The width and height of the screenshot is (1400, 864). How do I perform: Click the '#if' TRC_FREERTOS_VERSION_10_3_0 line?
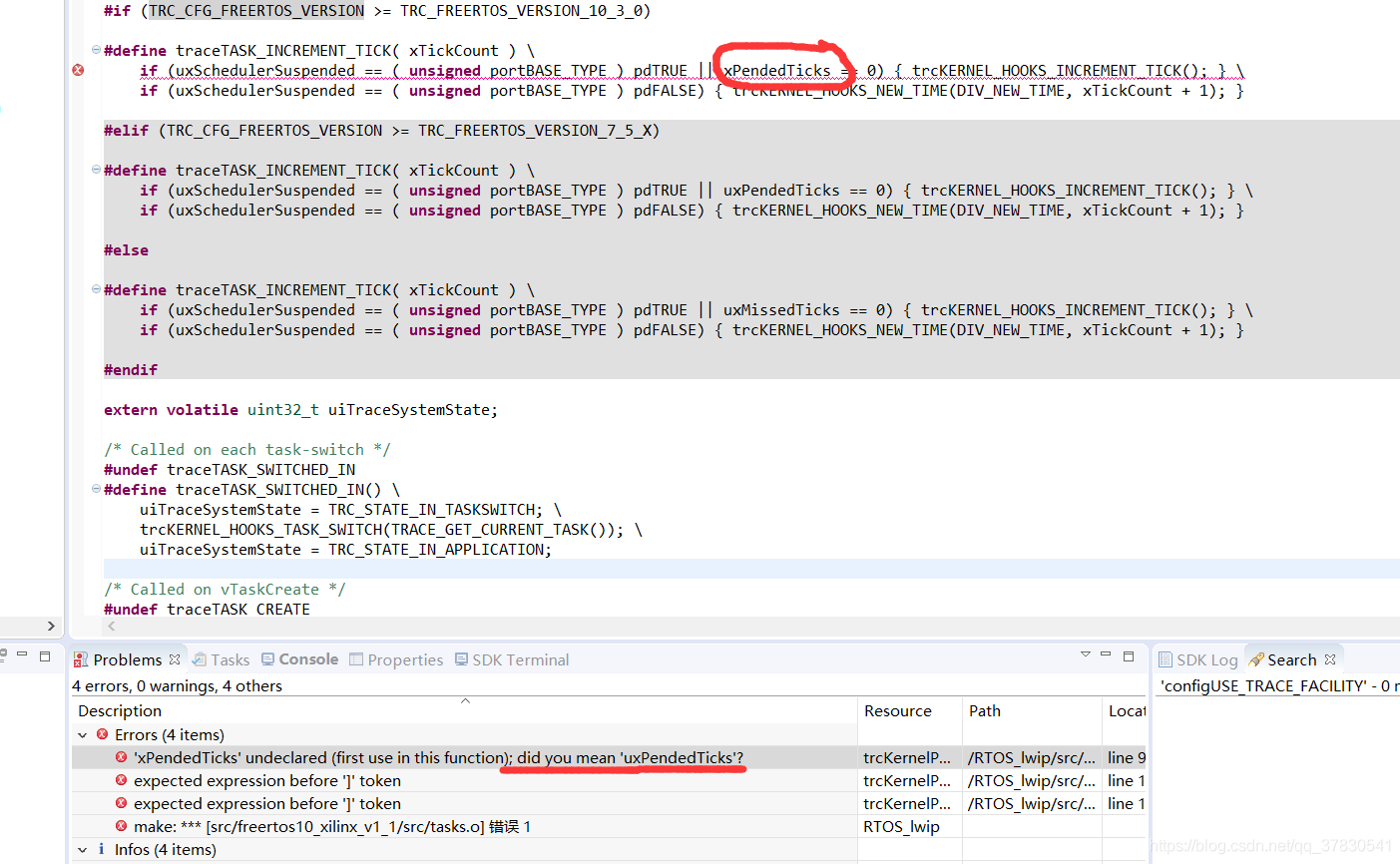click(377, 10)
